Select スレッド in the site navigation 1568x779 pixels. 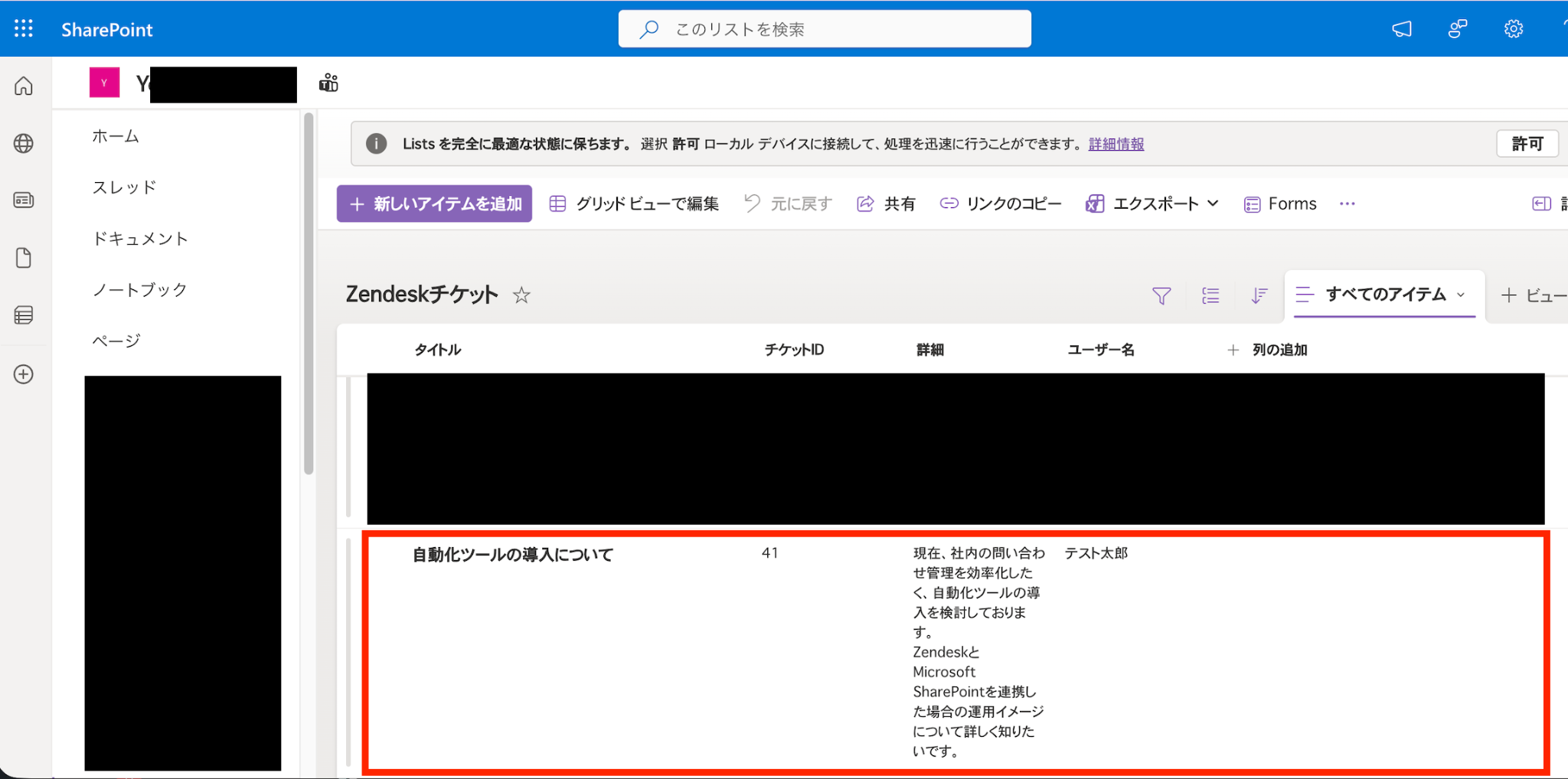coord(124,187)
